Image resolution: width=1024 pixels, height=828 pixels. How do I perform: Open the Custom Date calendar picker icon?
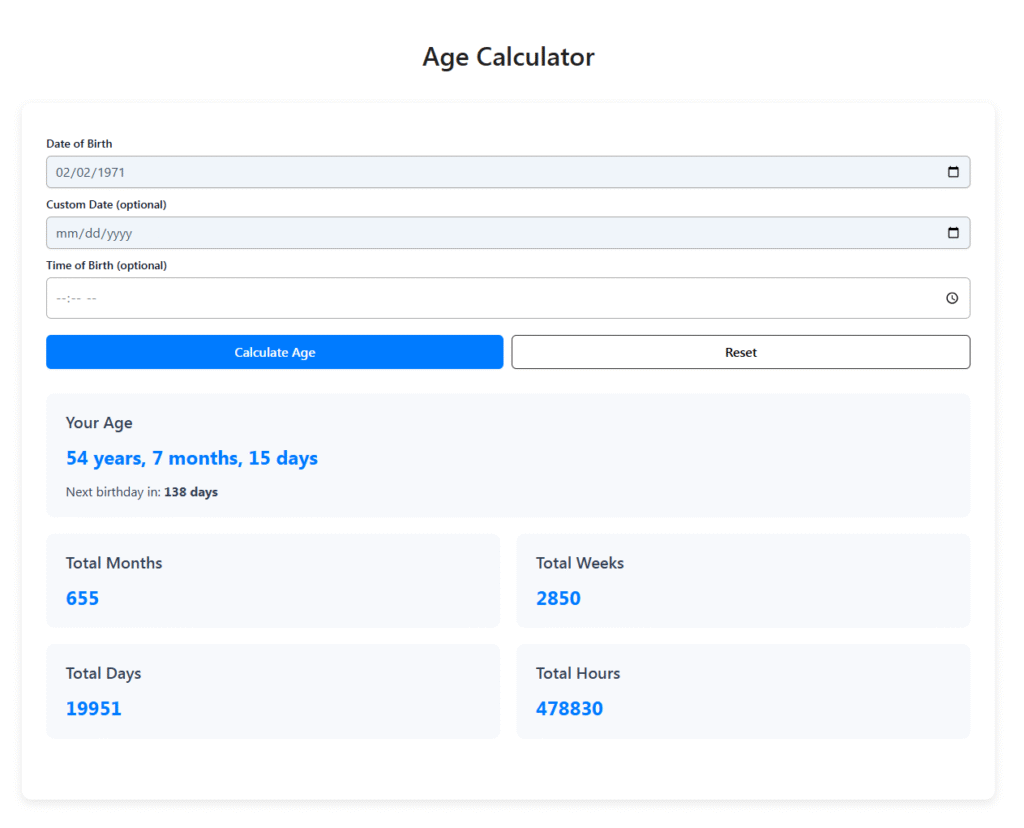pyautogui.click(x=952, y=233)
